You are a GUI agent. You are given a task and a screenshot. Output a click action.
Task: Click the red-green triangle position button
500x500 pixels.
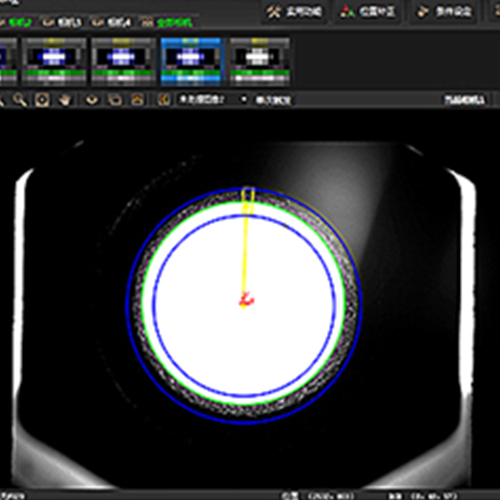(368, 12)
